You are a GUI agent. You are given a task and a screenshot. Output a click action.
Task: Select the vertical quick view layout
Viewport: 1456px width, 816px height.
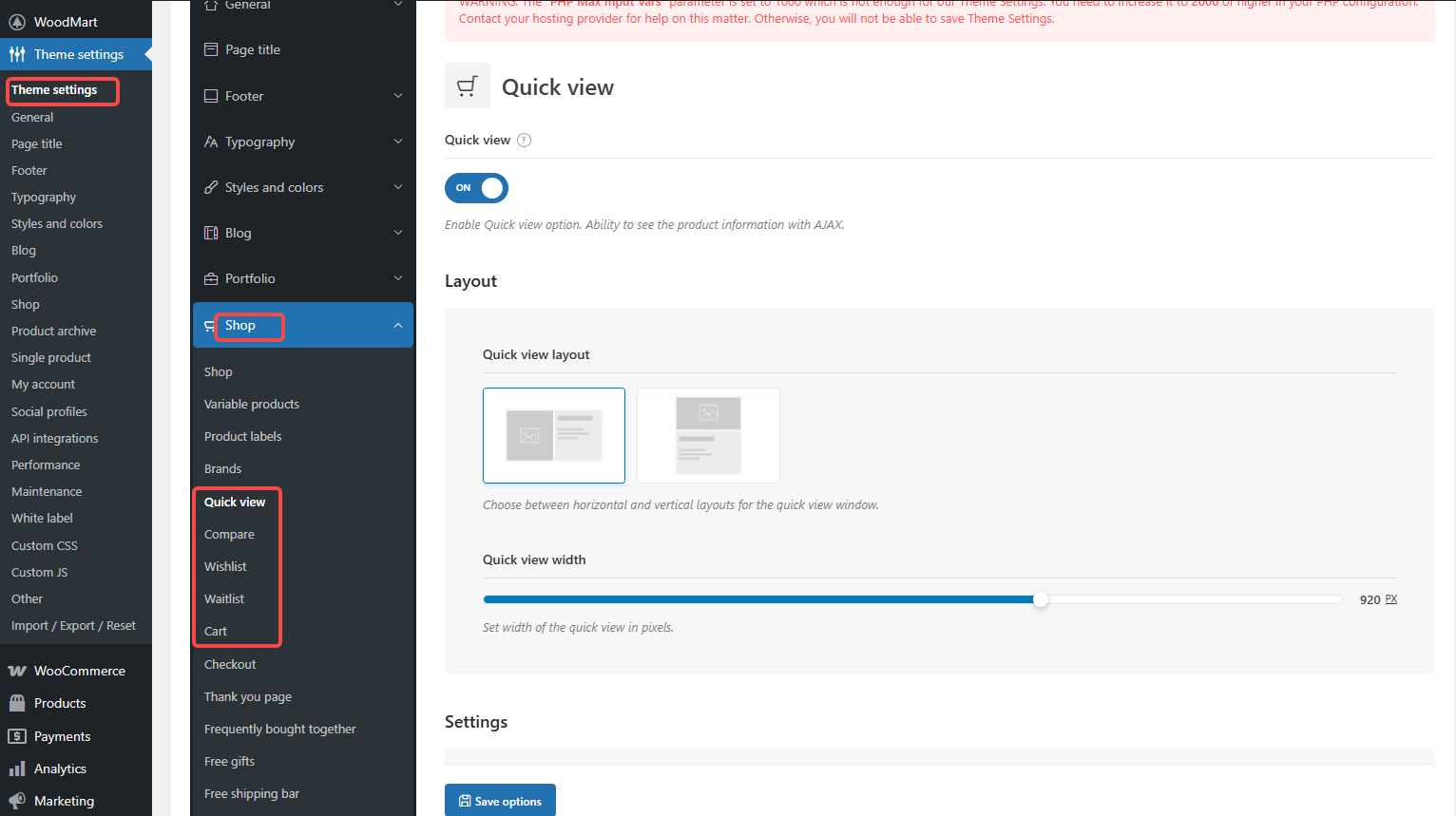(x=708, y=435)
